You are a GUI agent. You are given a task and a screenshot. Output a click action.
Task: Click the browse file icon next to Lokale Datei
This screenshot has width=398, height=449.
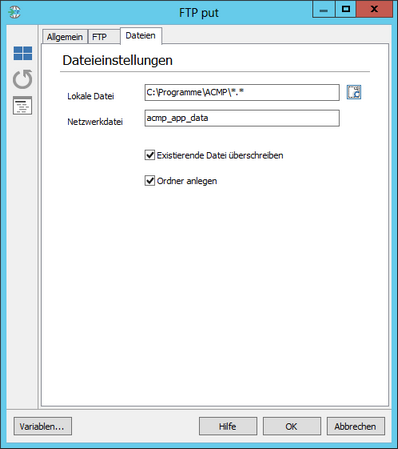pos(354,92)
